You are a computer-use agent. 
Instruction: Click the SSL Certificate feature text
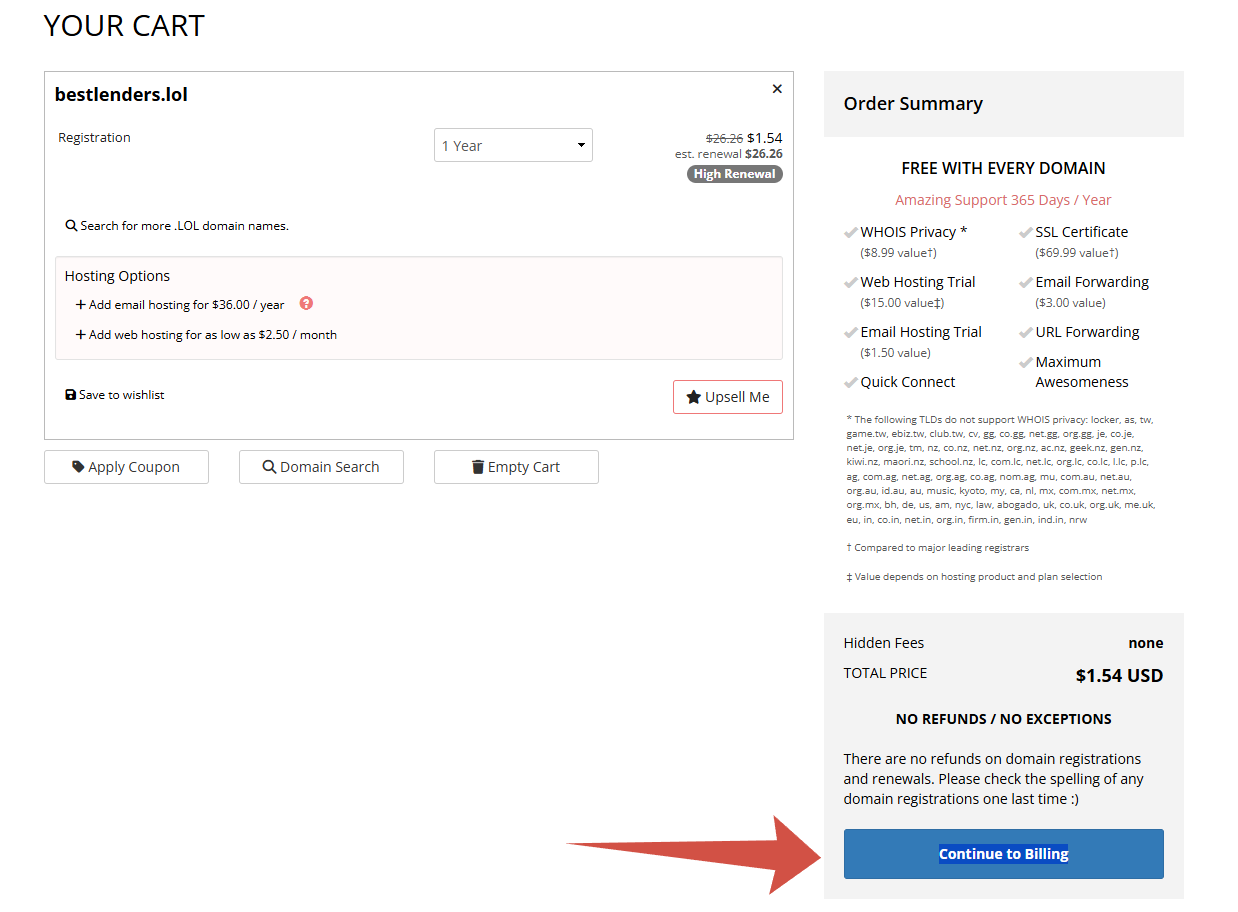(1081, 232)
